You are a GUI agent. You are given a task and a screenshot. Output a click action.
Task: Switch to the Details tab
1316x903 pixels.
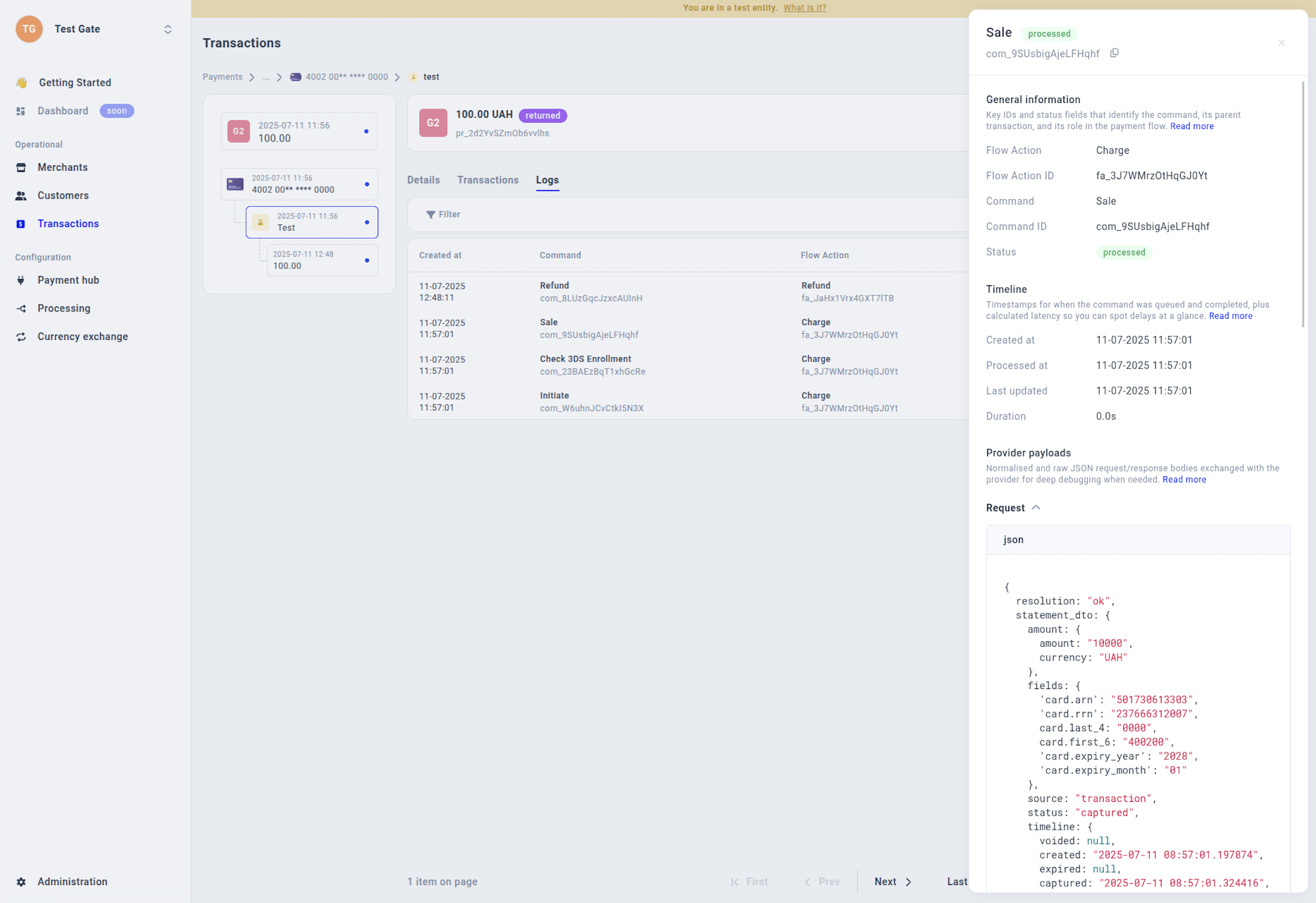[423, 180]
